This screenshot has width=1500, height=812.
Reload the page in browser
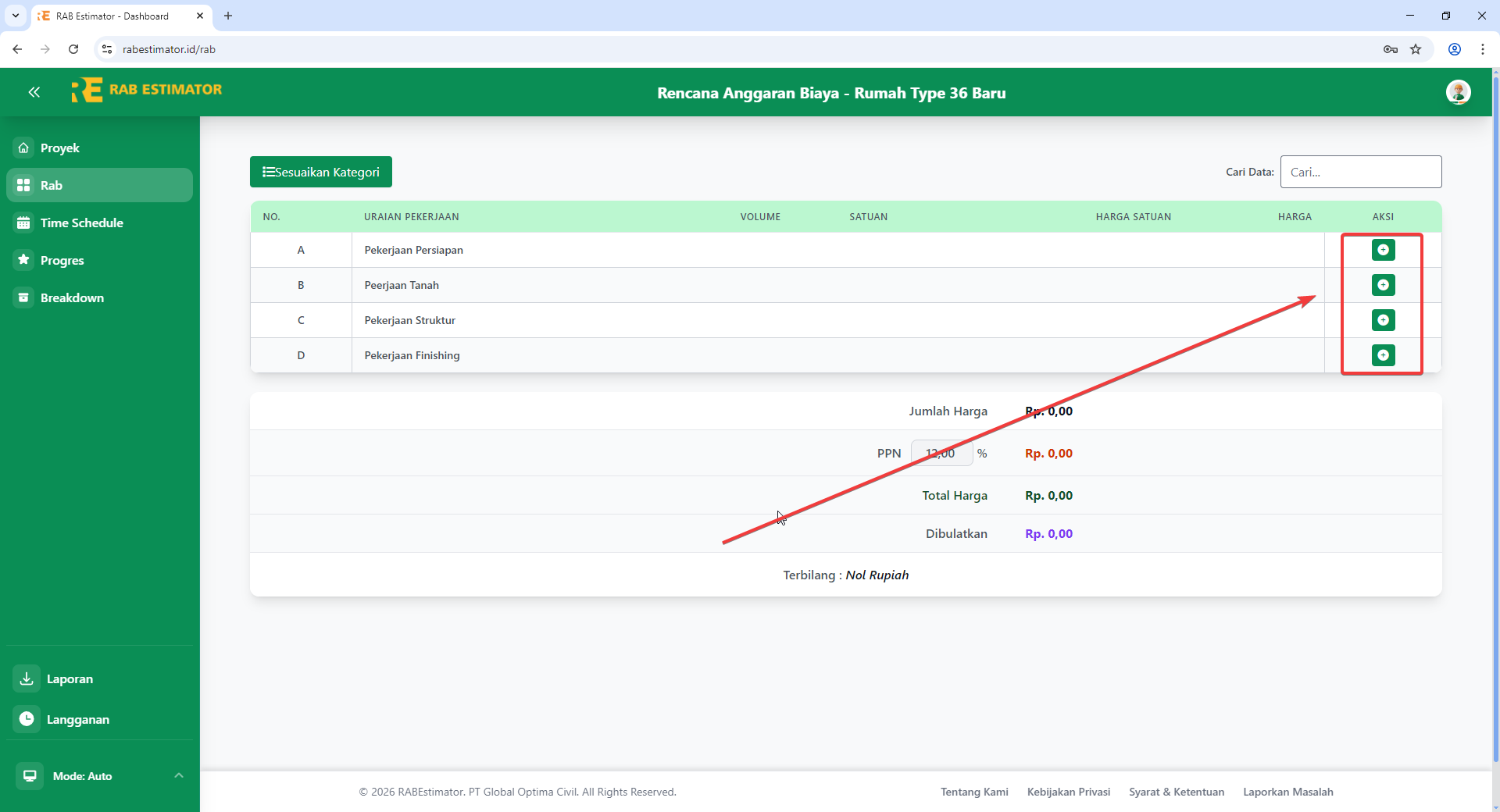point(73,49)
